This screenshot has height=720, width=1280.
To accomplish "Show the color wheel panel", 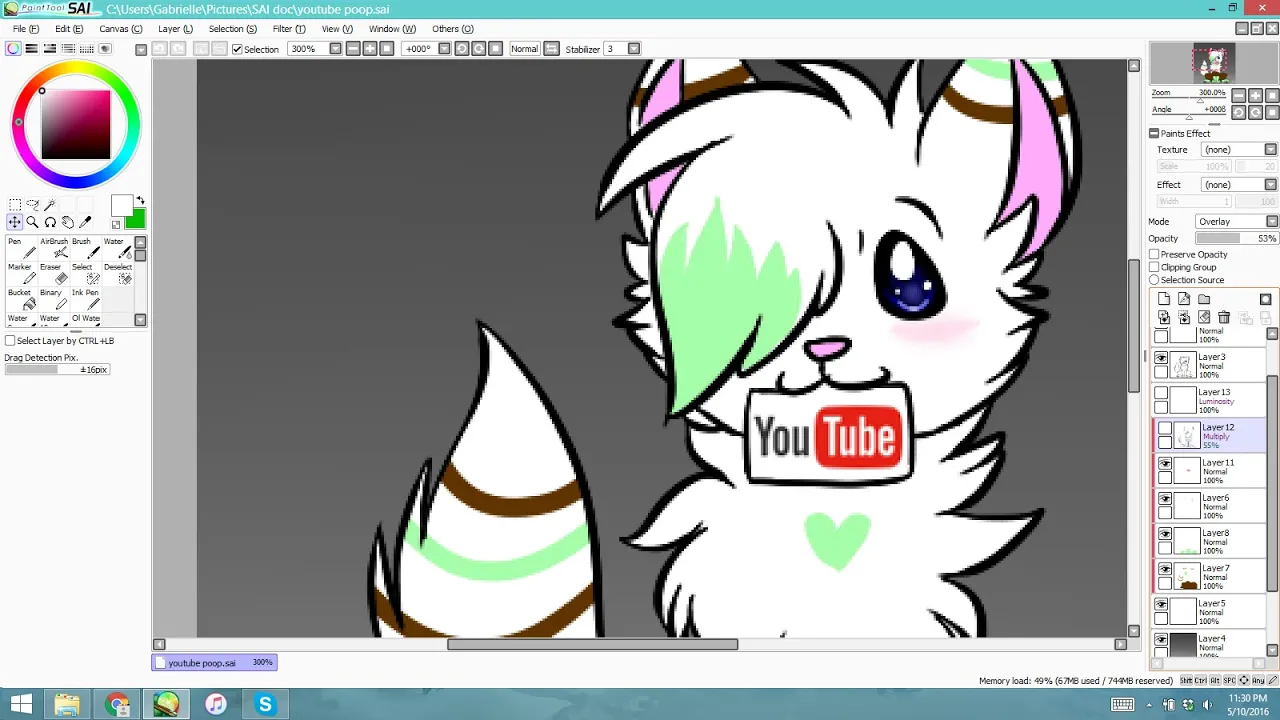I will tap(14, 49).
